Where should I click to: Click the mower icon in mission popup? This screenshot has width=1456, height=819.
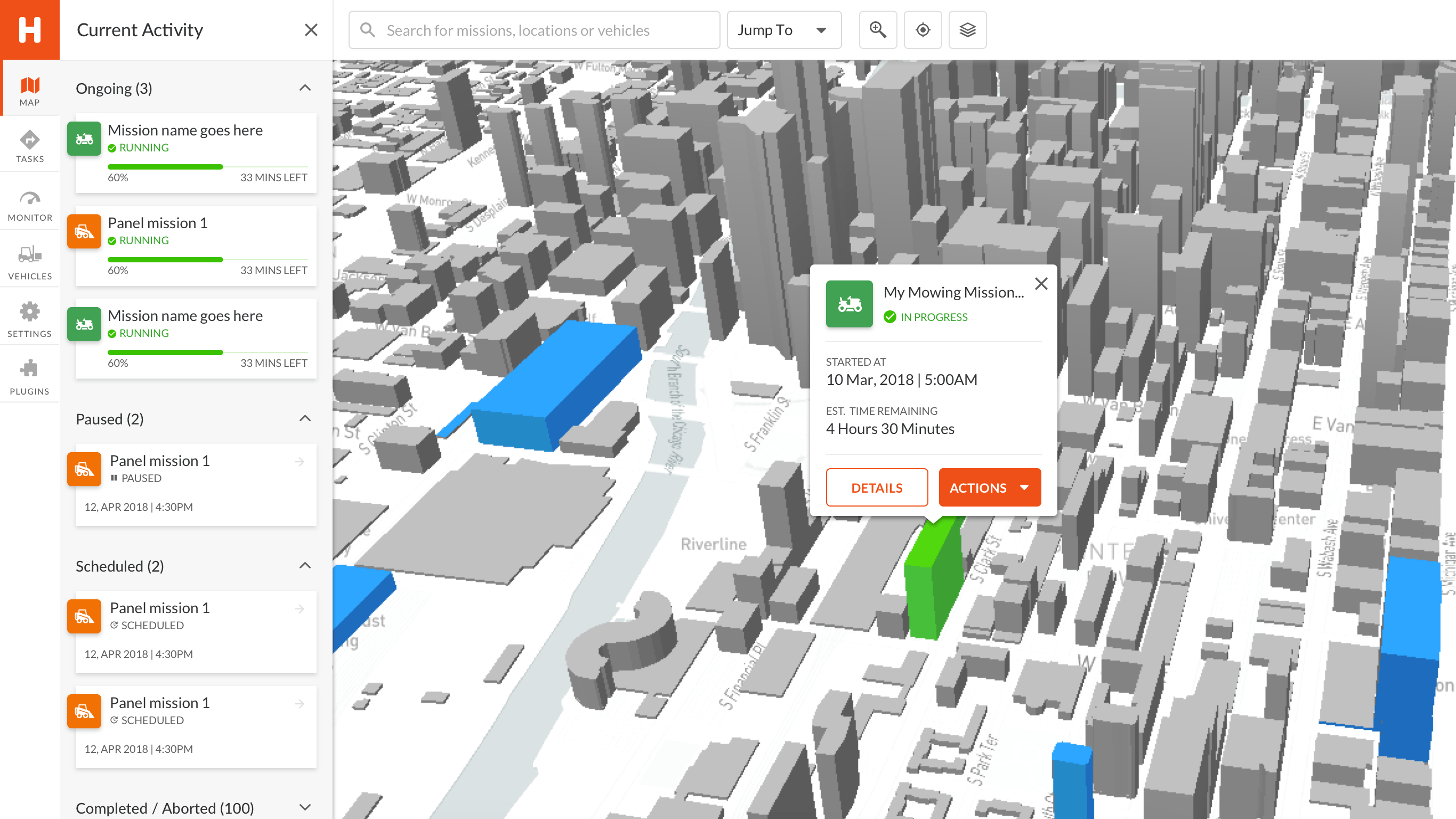pos(849,304)
